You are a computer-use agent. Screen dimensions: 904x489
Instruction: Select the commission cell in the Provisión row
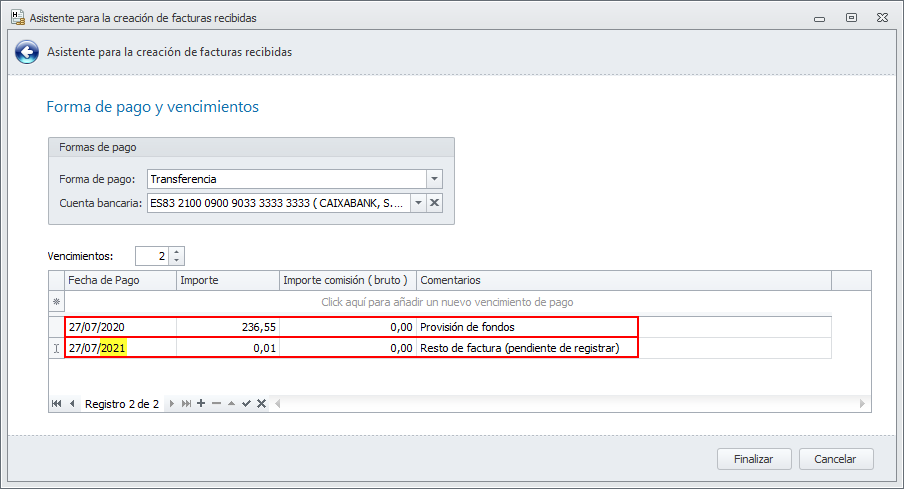click(x=348, y=327)
